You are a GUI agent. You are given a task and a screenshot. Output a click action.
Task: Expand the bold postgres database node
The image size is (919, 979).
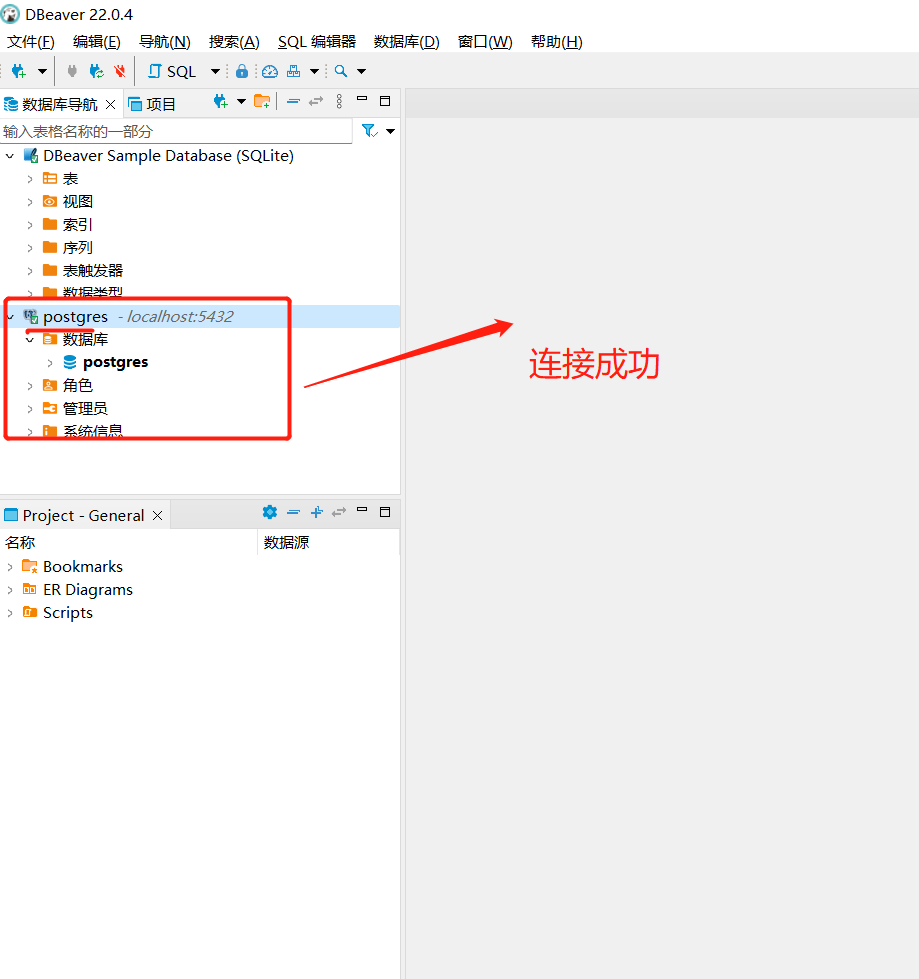50,363
